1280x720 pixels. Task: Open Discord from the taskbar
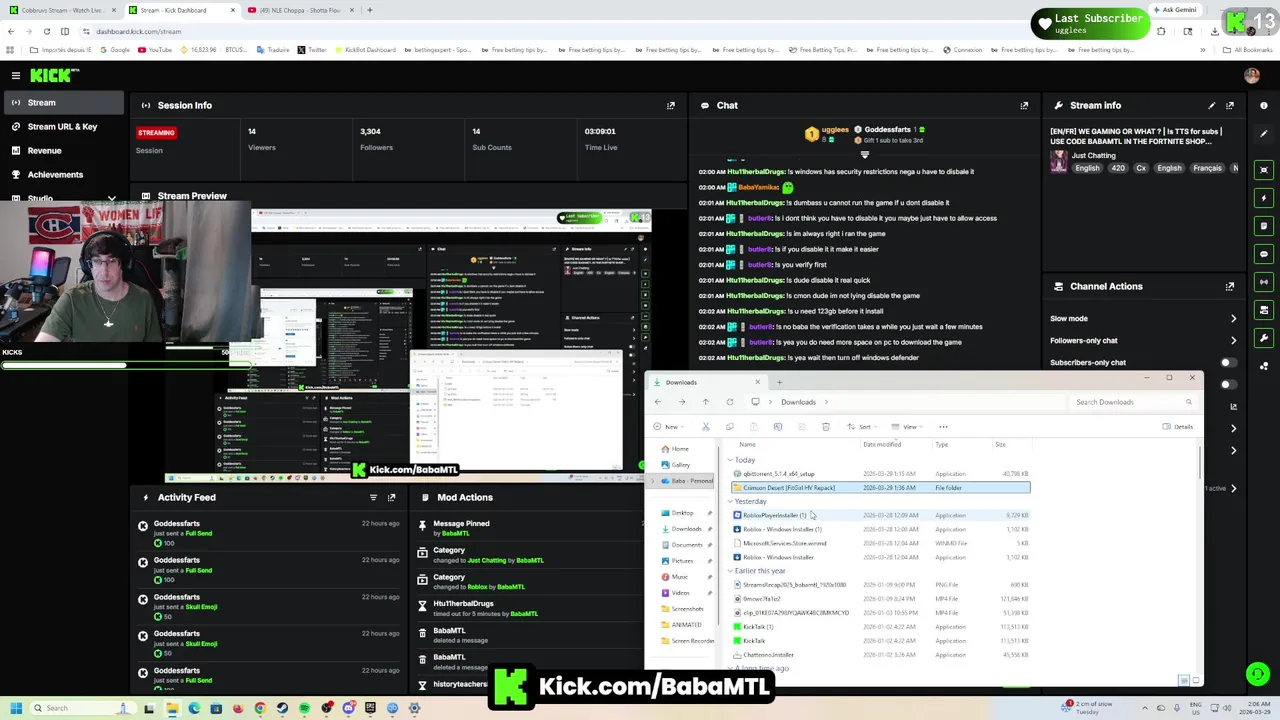click(348, 708)
